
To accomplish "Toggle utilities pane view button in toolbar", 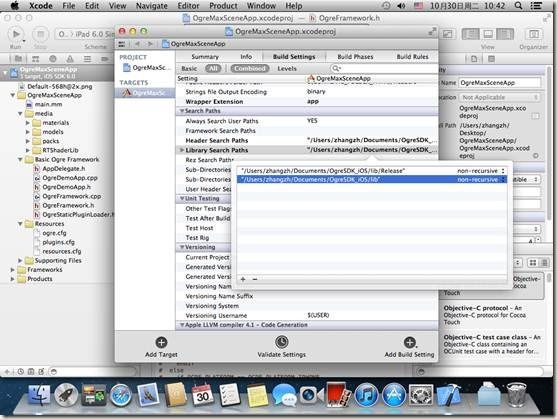I will [x=505, y=34].
